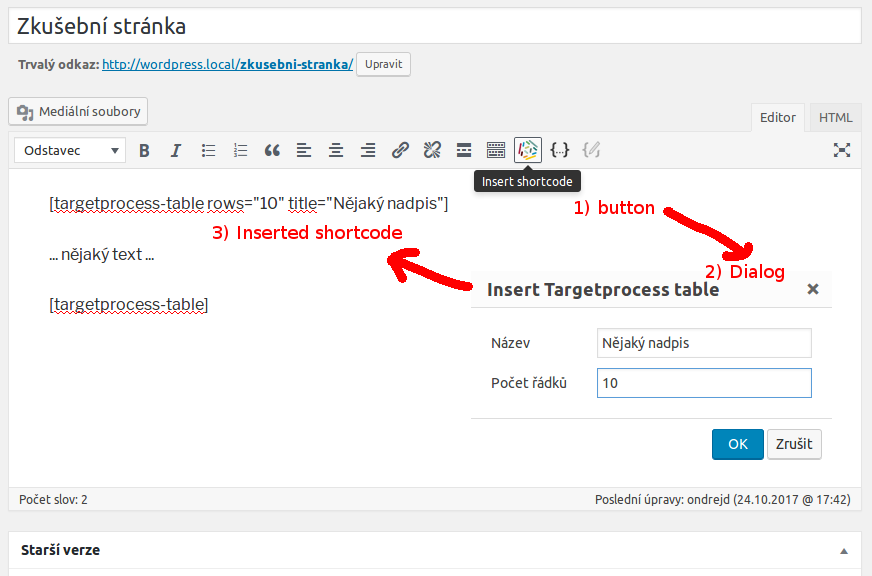Align text left
Viewport: 872px width, 576px height.
(x=304, y=150)
